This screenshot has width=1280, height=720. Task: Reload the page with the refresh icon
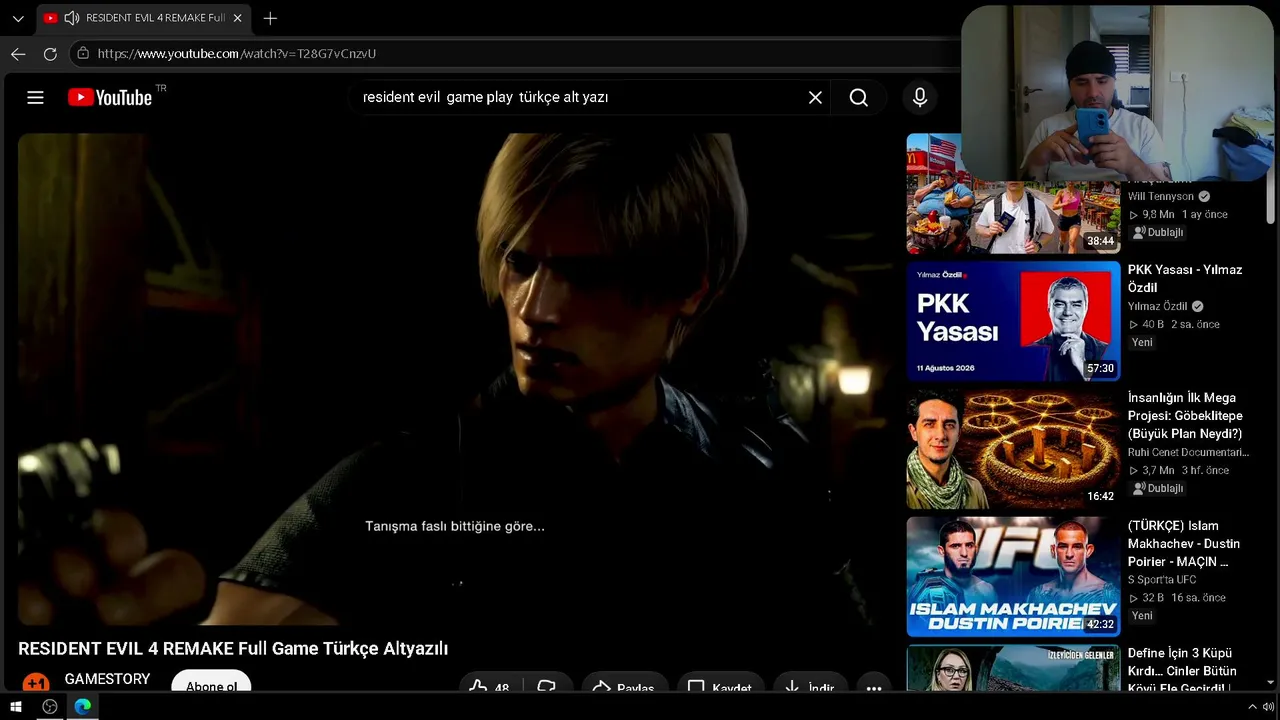click(50, 54)
